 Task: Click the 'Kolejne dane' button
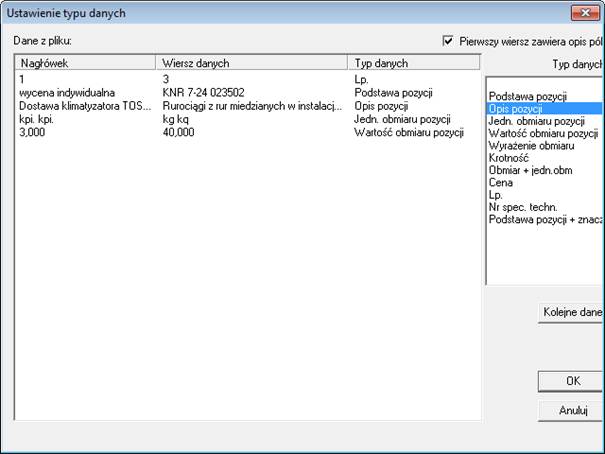click(572, 312)
